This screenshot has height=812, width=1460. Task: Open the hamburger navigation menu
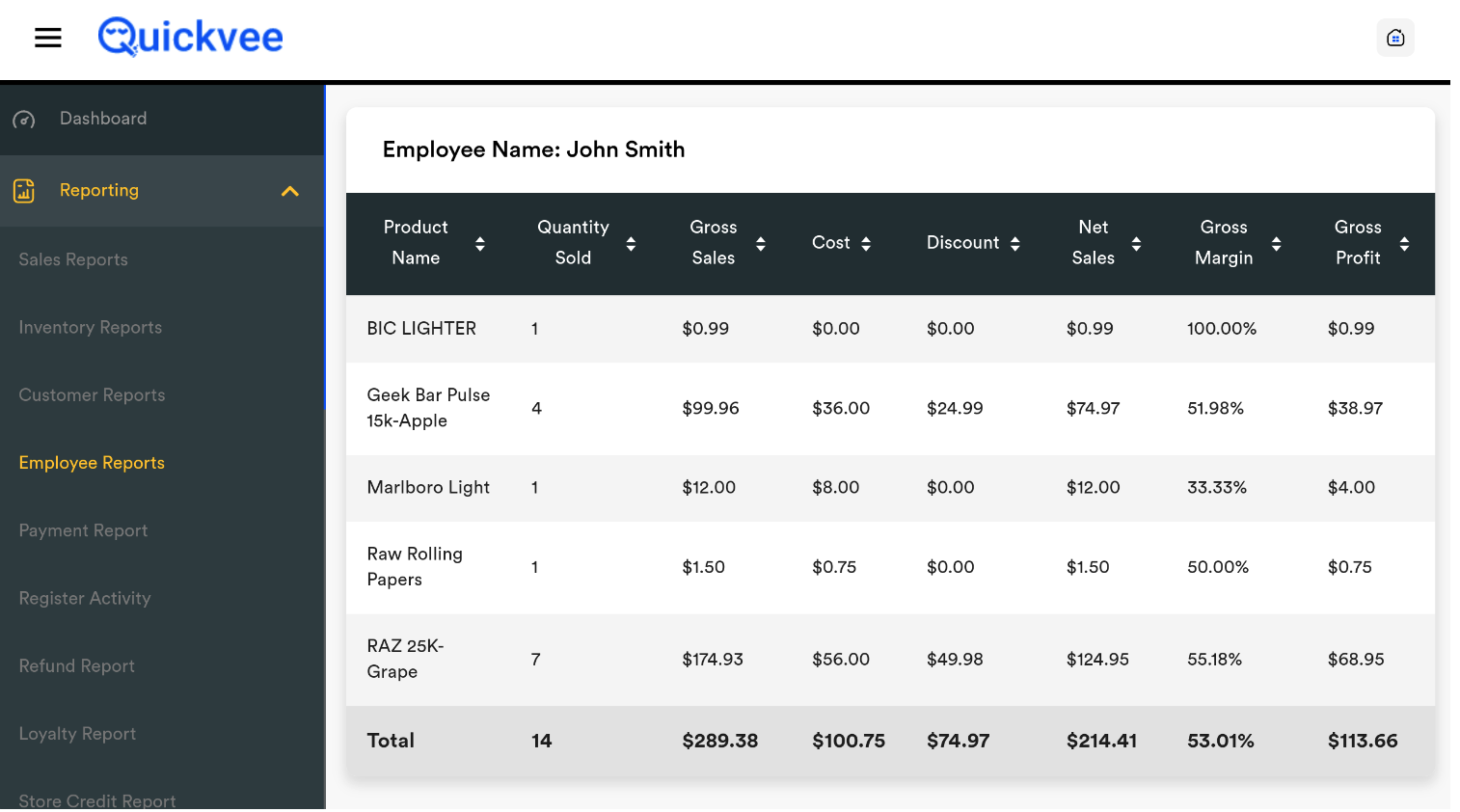[x=48, y=38]
